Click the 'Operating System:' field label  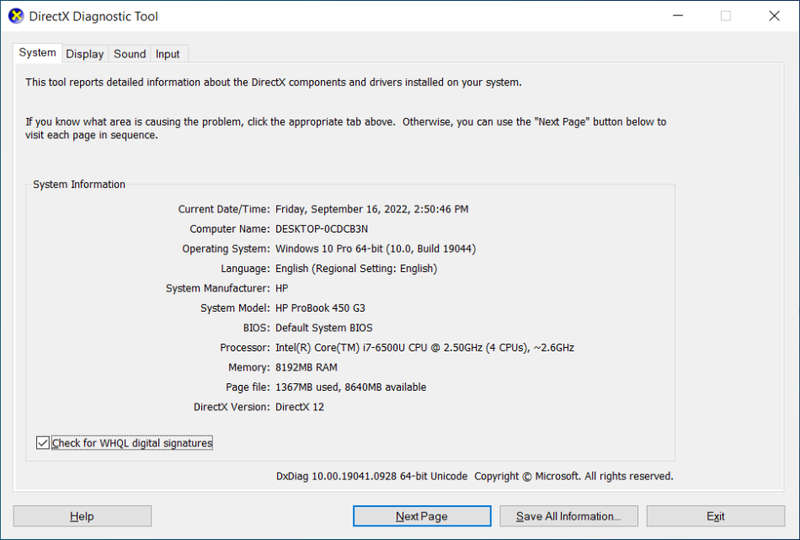point(226,249)
